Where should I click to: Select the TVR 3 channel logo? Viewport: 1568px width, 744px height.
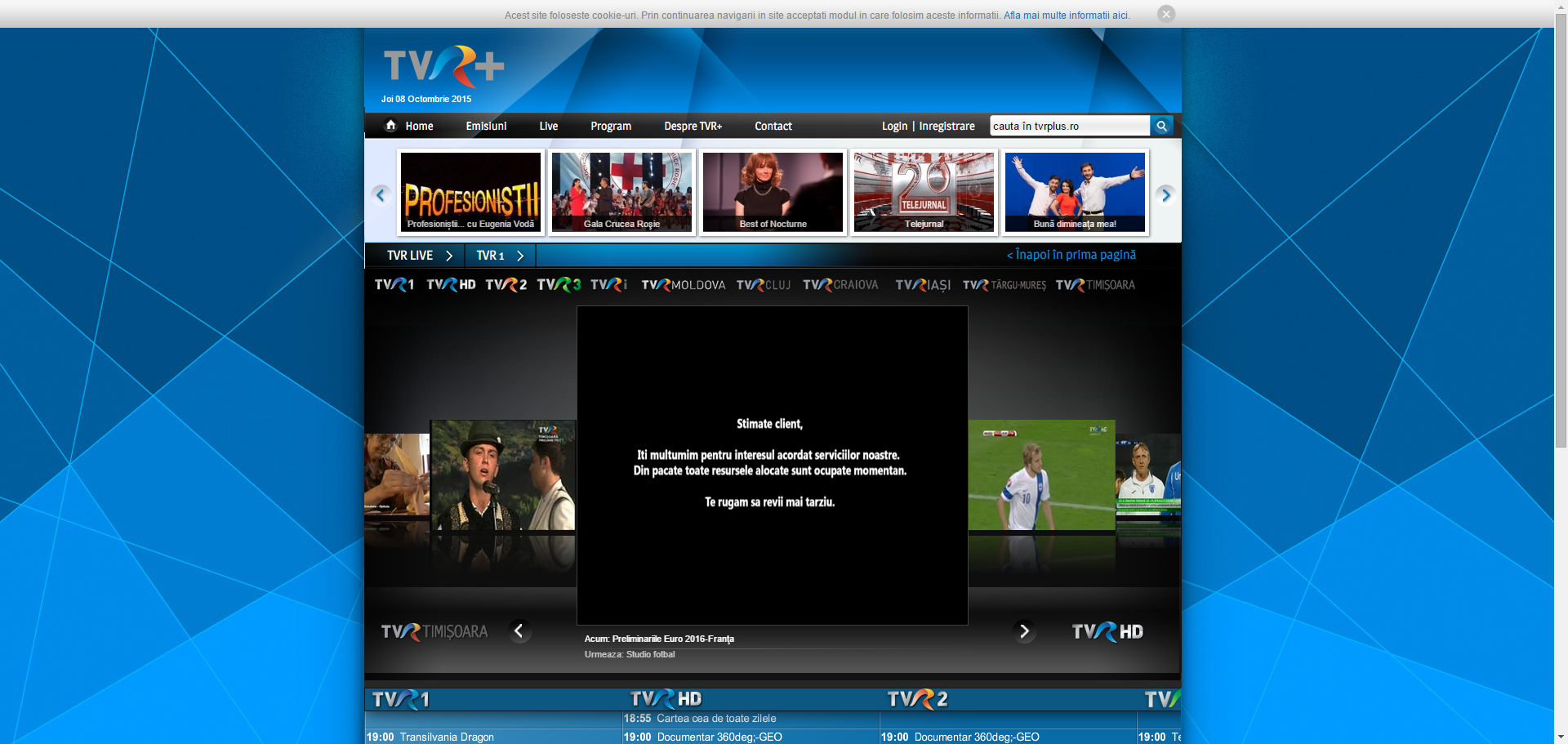pyautogui.click(x=559, y=285)
